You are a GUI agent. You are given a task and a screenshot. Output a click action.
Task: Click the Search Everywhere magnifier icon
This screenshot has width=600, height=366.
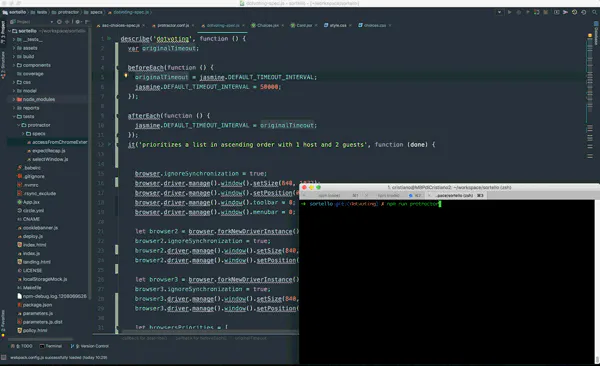[594, 12]
